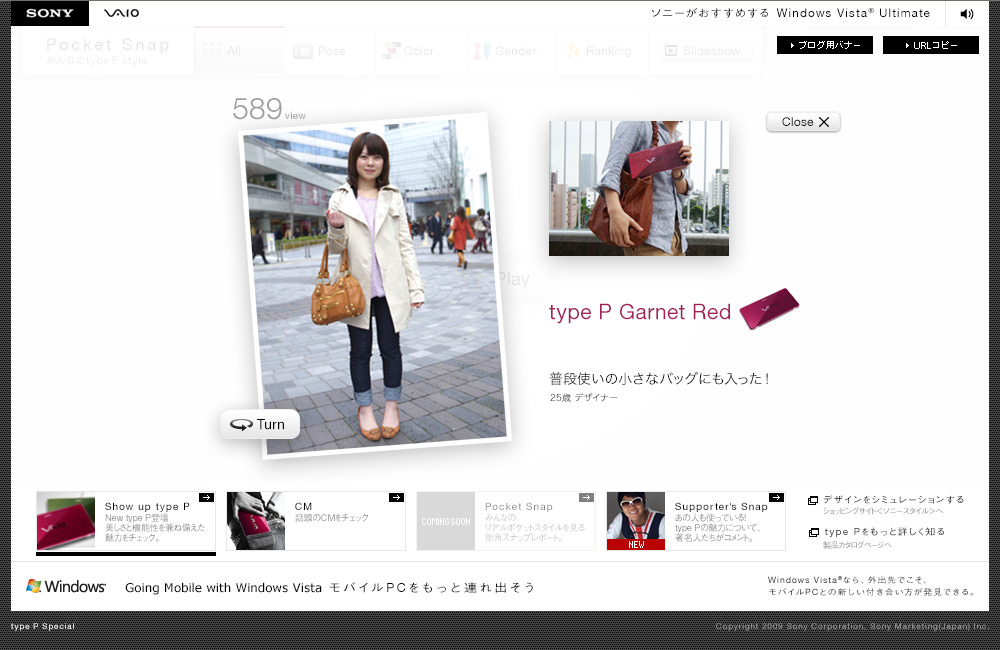Click the Sony logo
The image size is (1000, 650).
[x=50, y=13]
